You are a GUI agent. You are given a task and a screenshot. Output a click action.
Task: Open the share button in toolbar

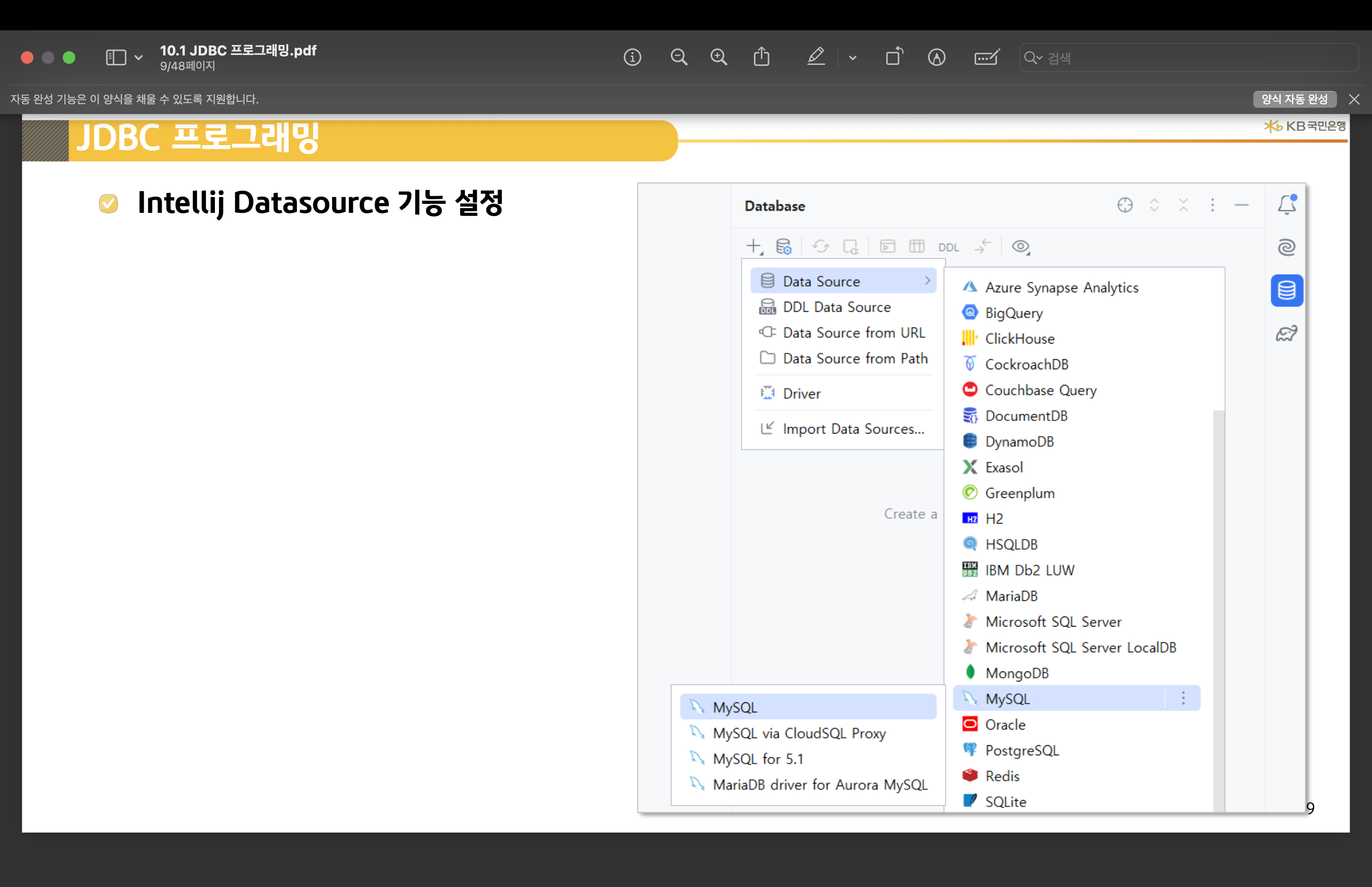tap(761, 57)
